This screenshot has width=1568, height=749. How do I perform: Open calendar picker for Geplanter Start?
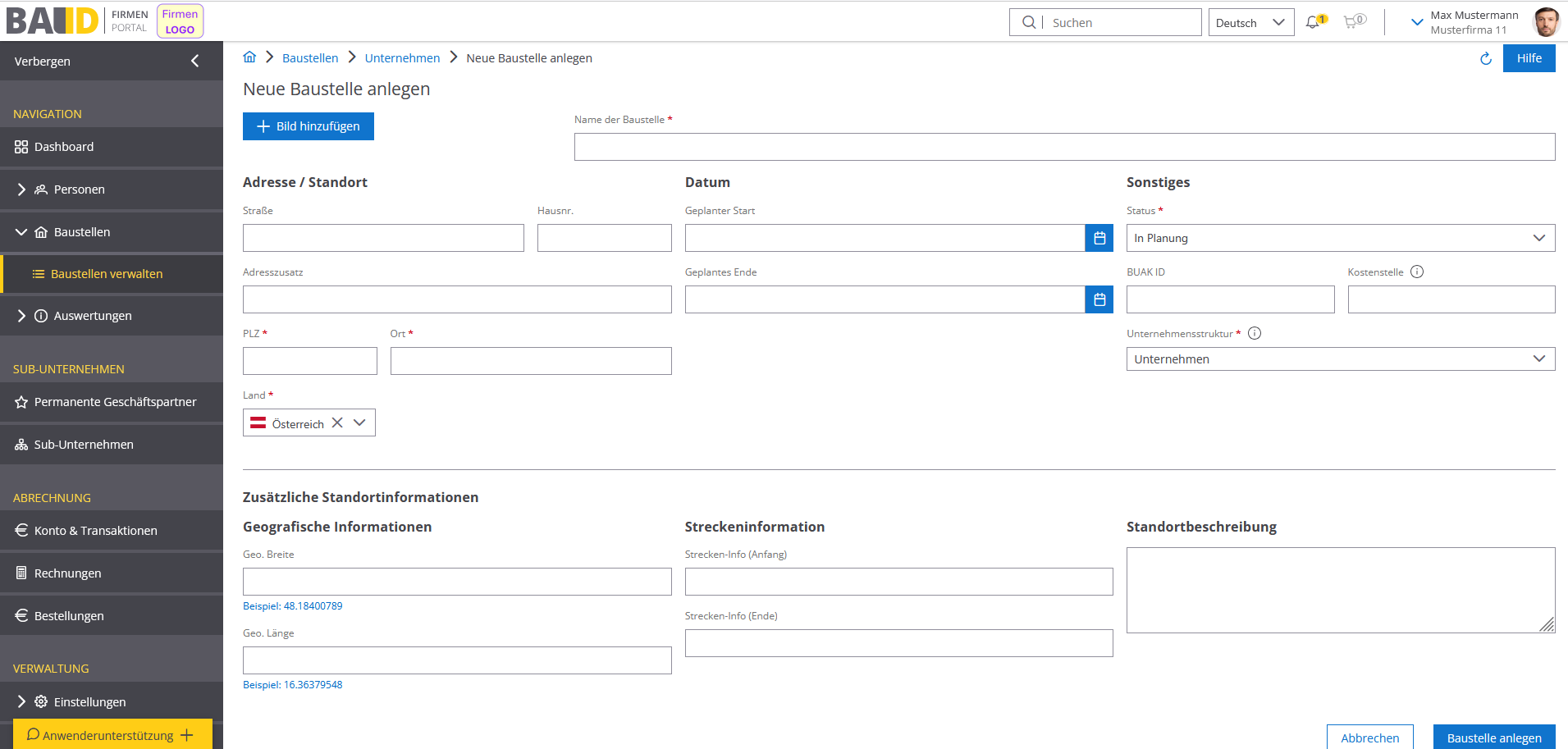pyautogui.click(x=1099, y=238)
